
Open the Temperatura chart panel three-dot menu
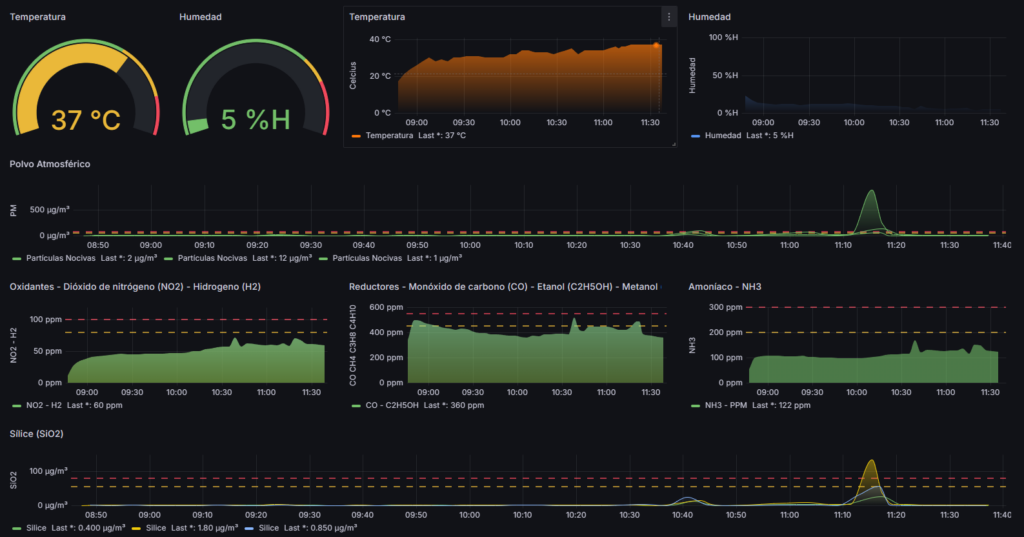point(668,17)
